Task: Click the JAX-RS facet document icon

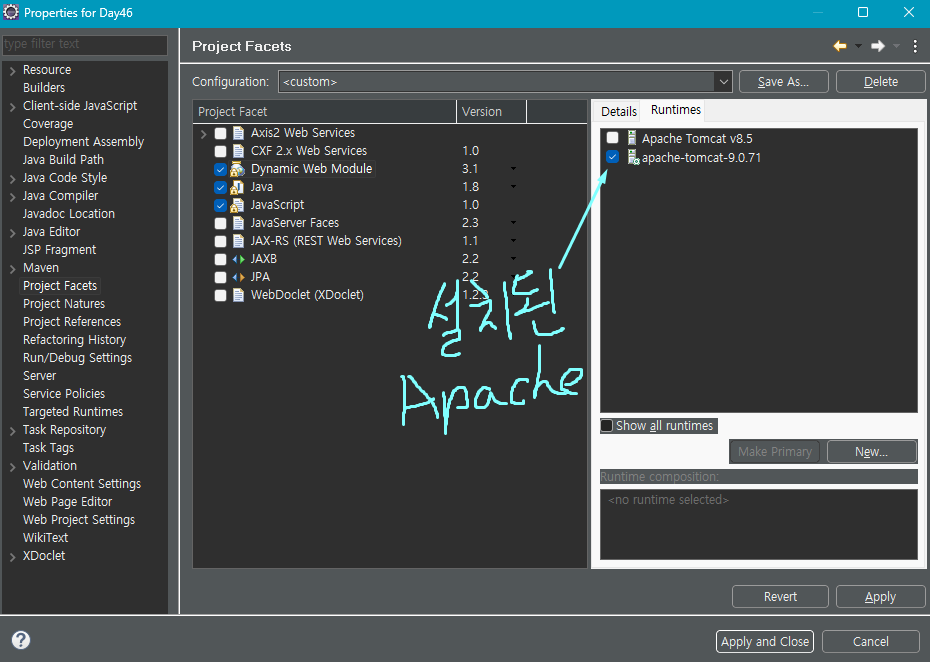Action: click(x=238, y=241)
